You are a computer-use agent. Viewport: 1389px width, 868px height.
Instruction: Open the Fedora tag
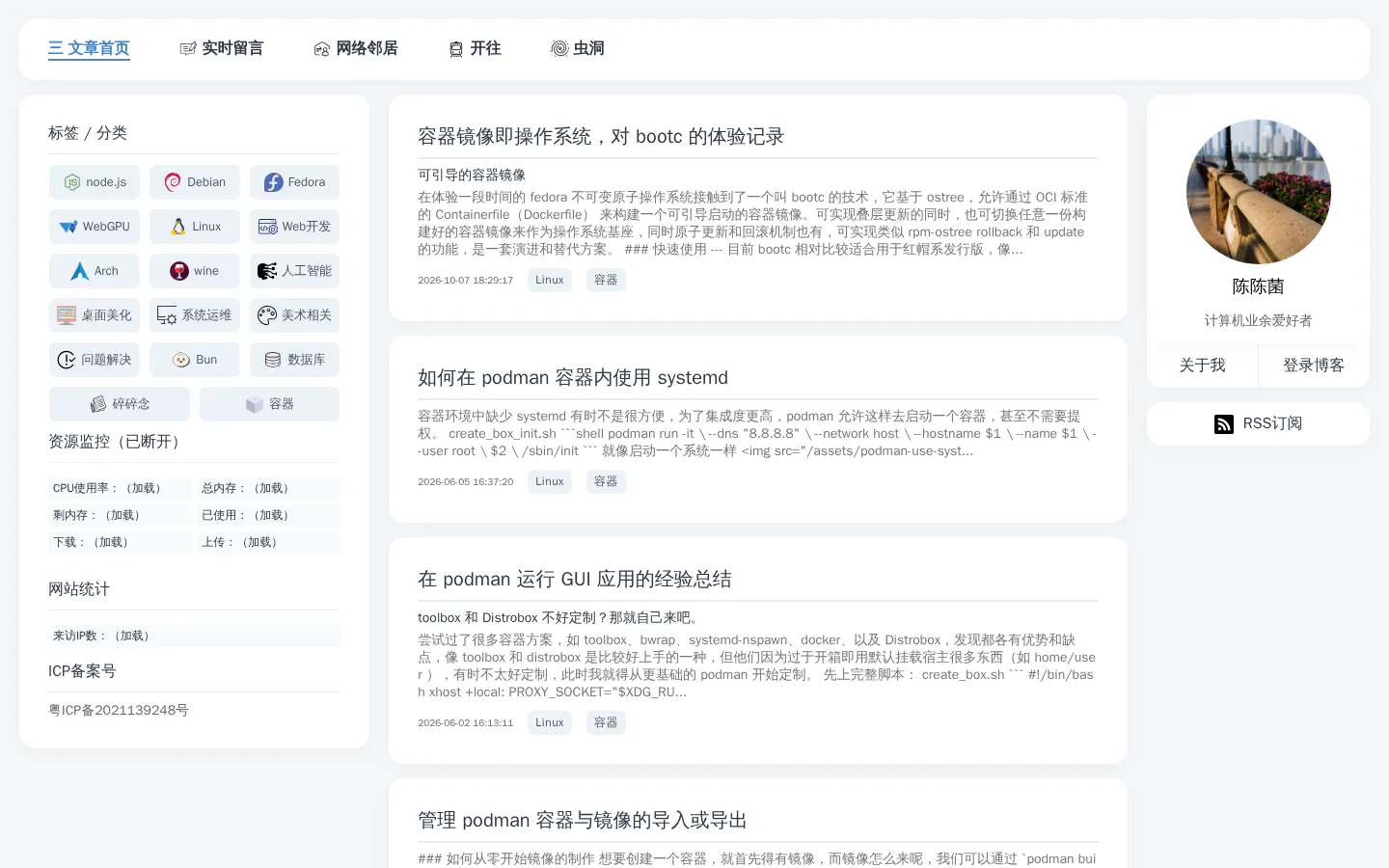click(295, 182)
